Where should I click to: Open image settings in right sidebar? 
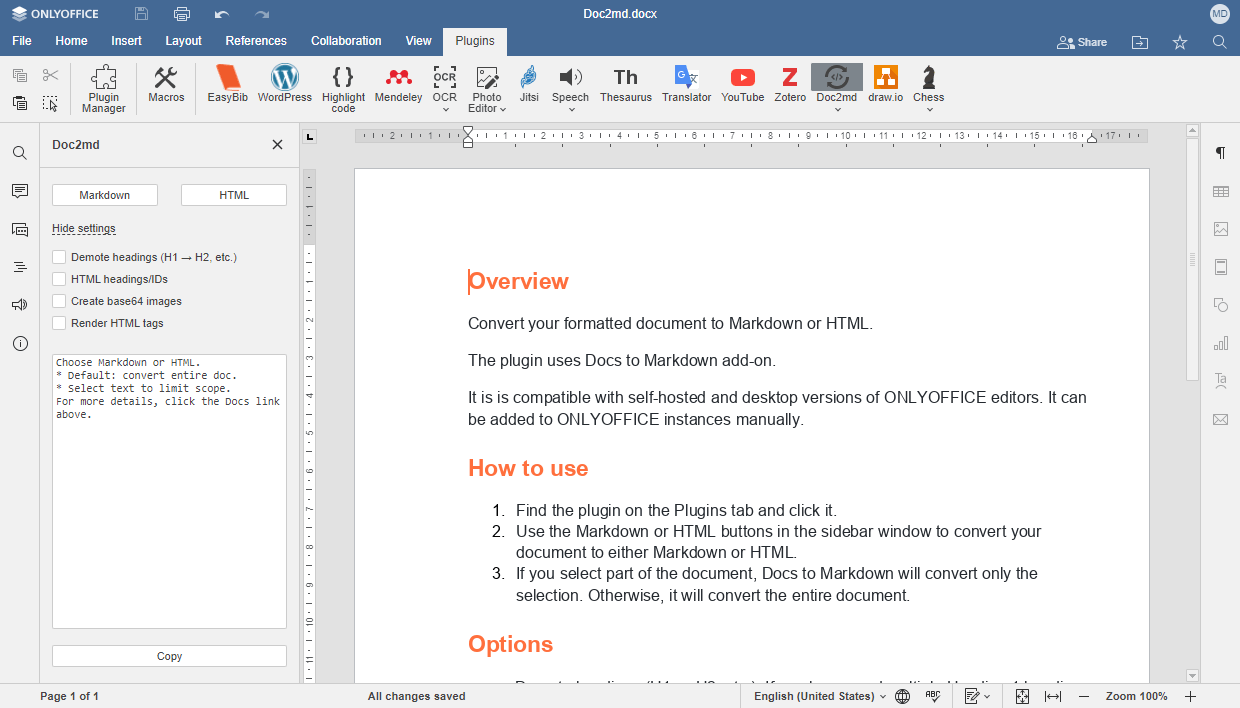1221,229
